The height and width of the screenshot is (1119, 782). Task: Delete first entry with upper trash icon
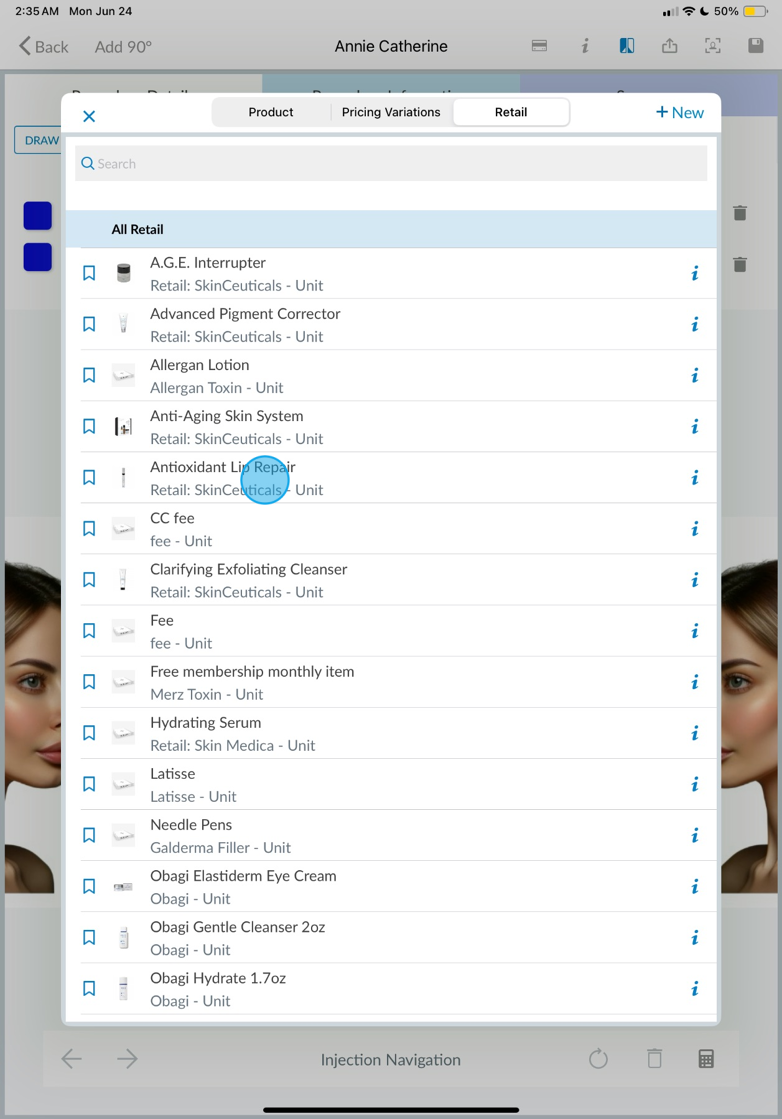tap(740, 213)
